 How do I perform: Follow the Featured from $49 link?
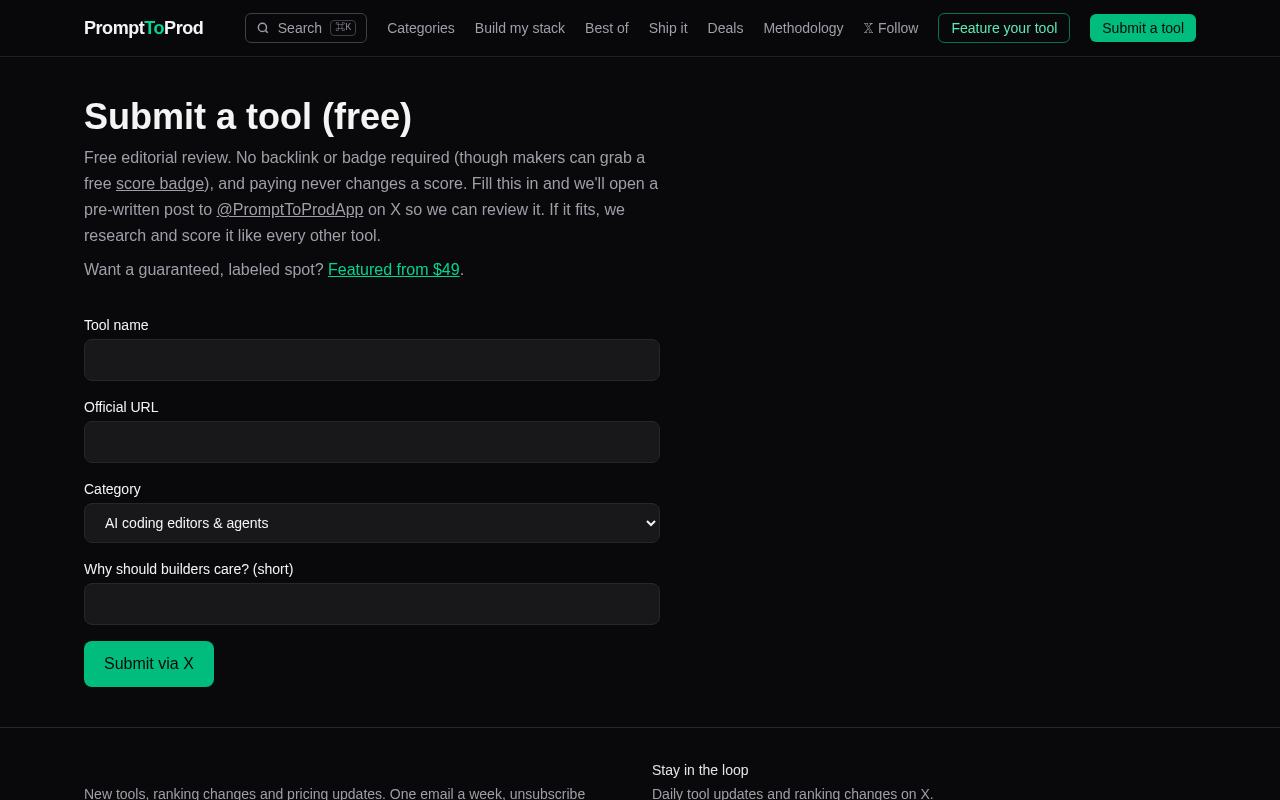click(x=394, y=270)
